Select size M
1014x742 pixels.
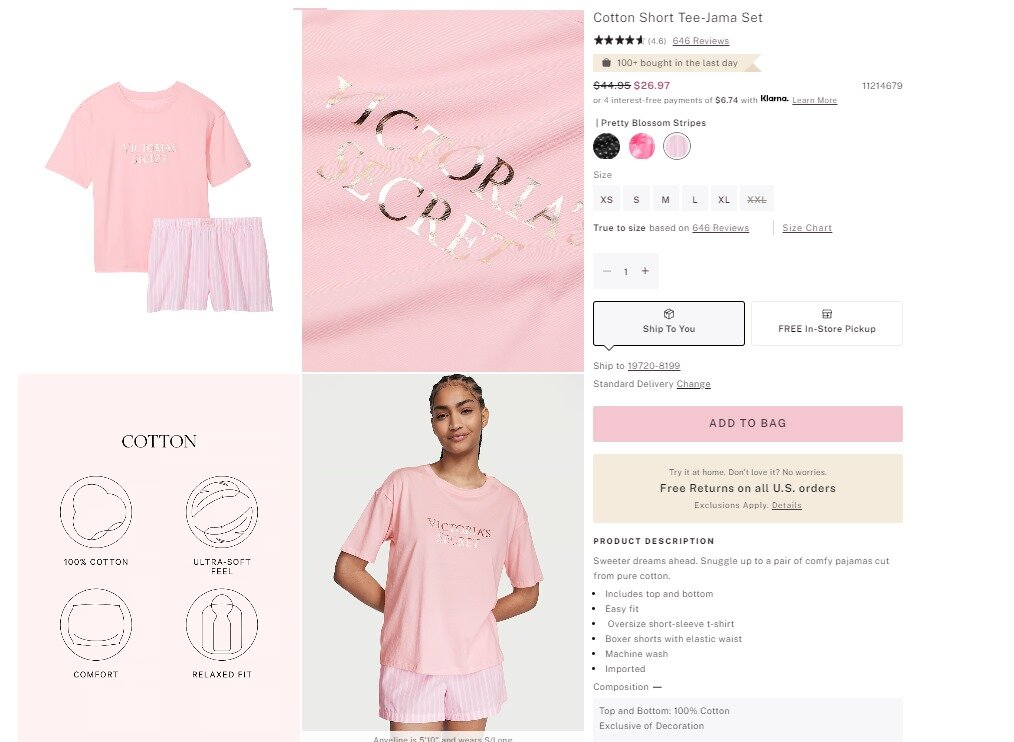click(665, 199)
